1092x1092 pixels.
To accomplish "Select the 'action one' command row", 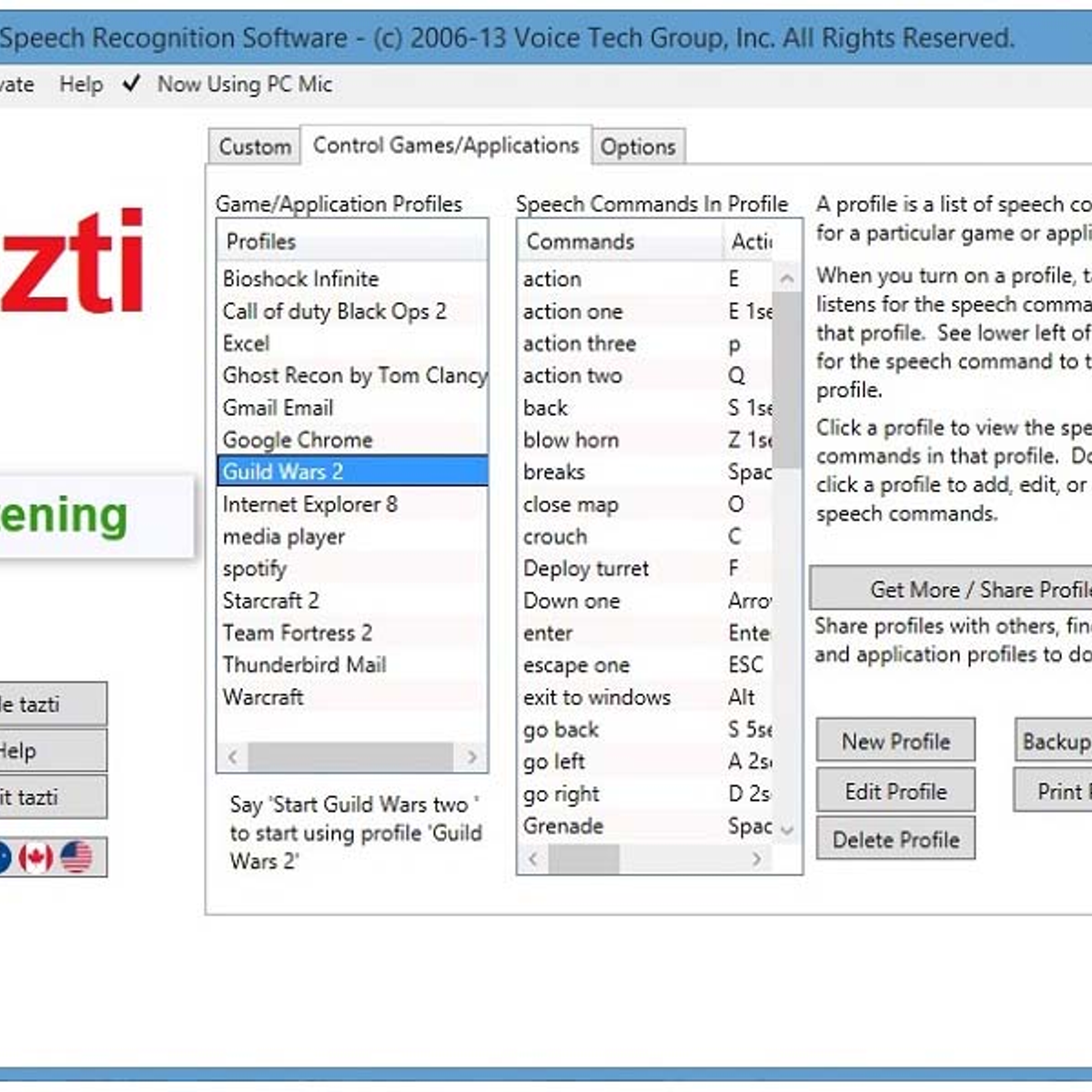I will [x=645, y=311].
